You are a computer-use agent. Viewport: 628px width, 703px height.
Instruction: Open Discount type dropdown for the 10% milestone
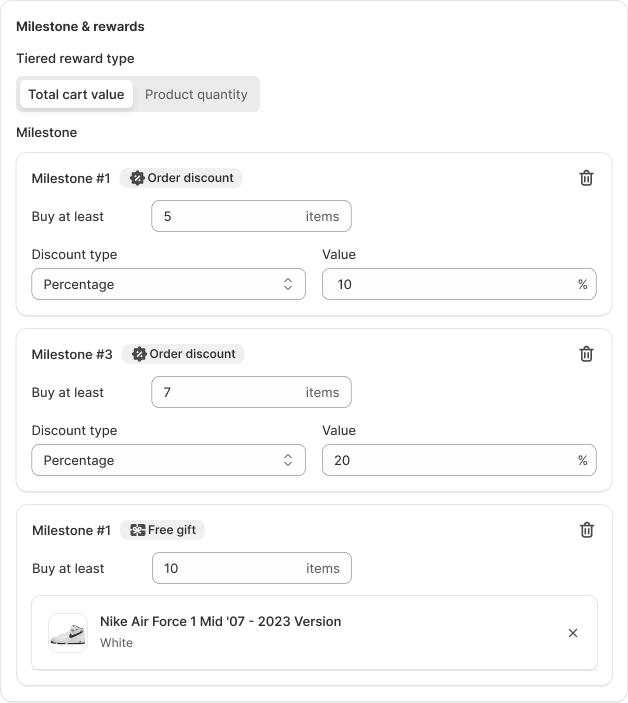168,284
